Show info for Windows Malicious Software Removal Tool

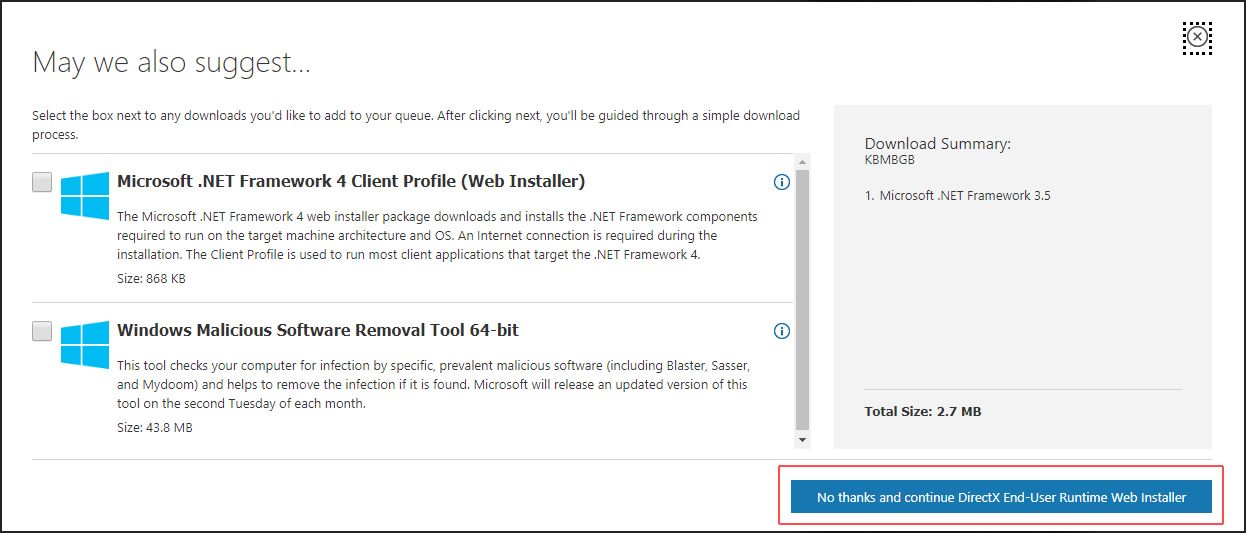782,331
